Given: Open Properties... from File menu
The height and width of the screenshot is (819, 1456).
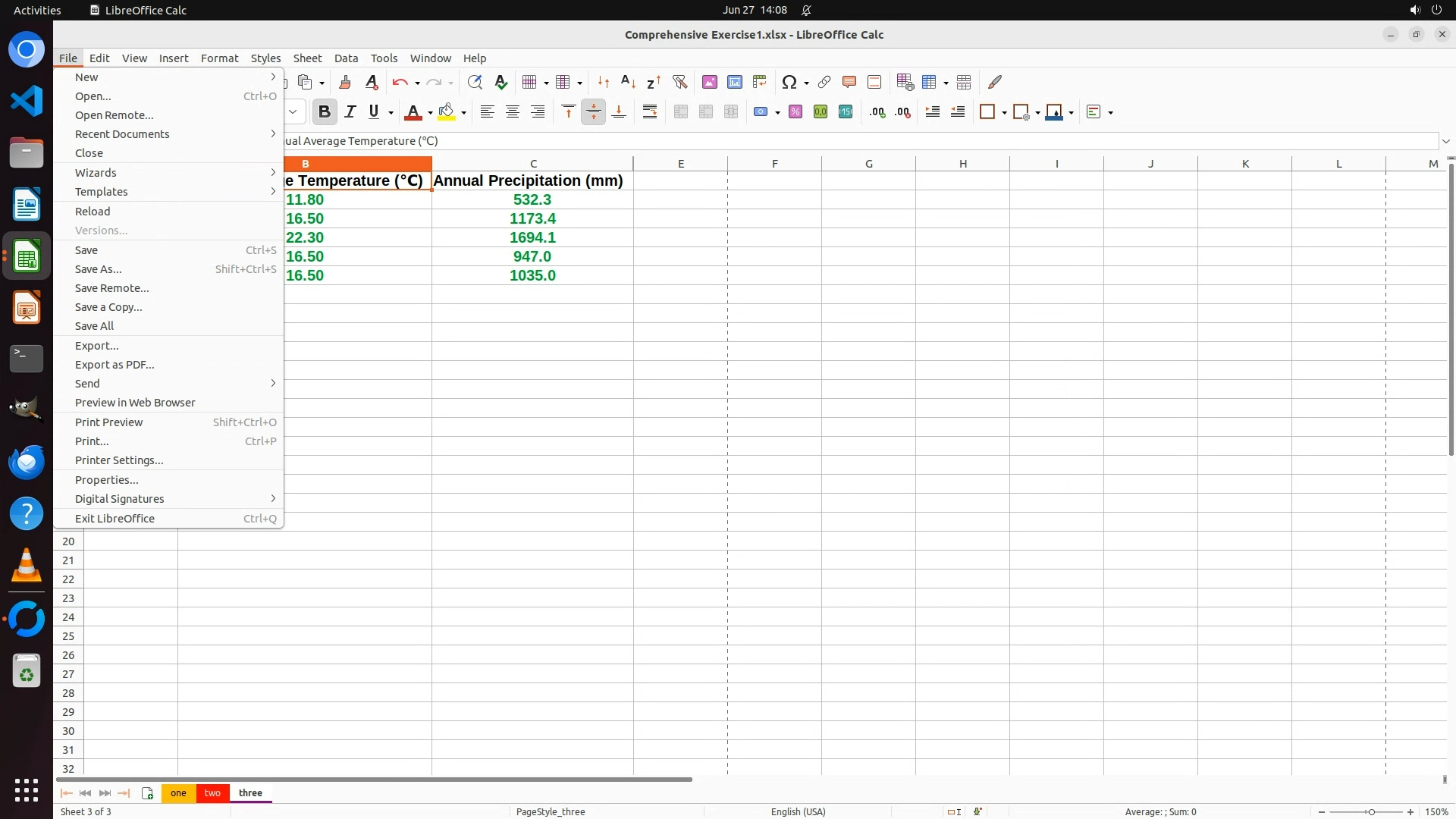Looking at the screenshot, I should (x=106, y=480).
